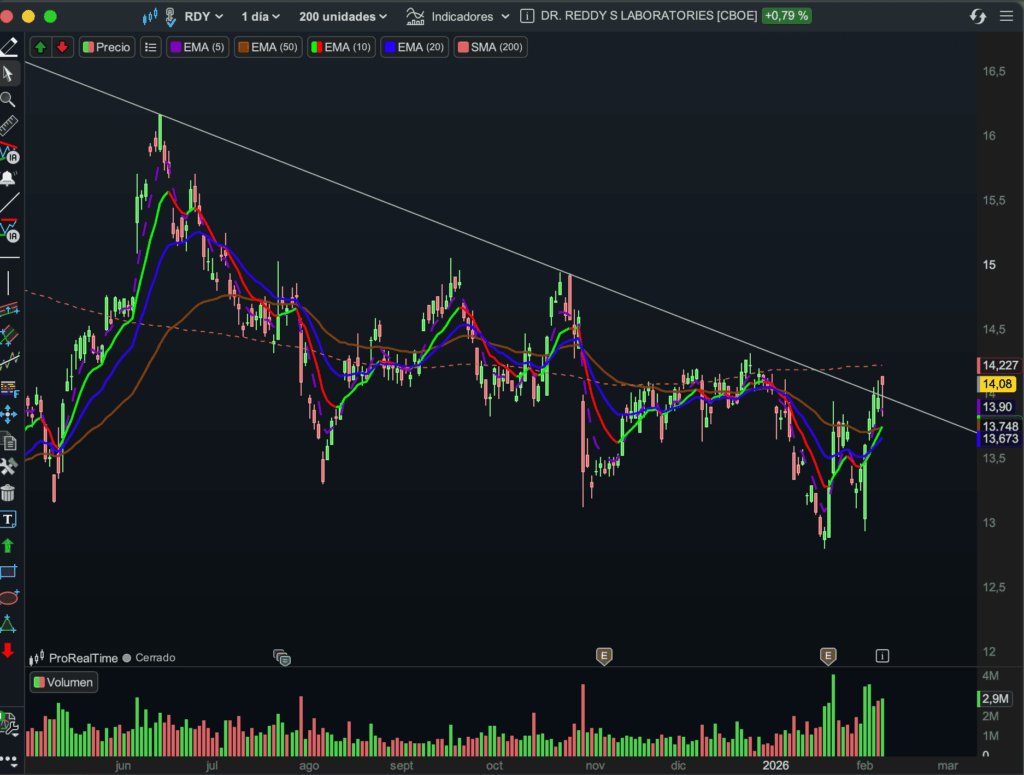This screenshot has height=775, width=1024.
Task: Click the Volumen panel label
Action: pos(63,683)
